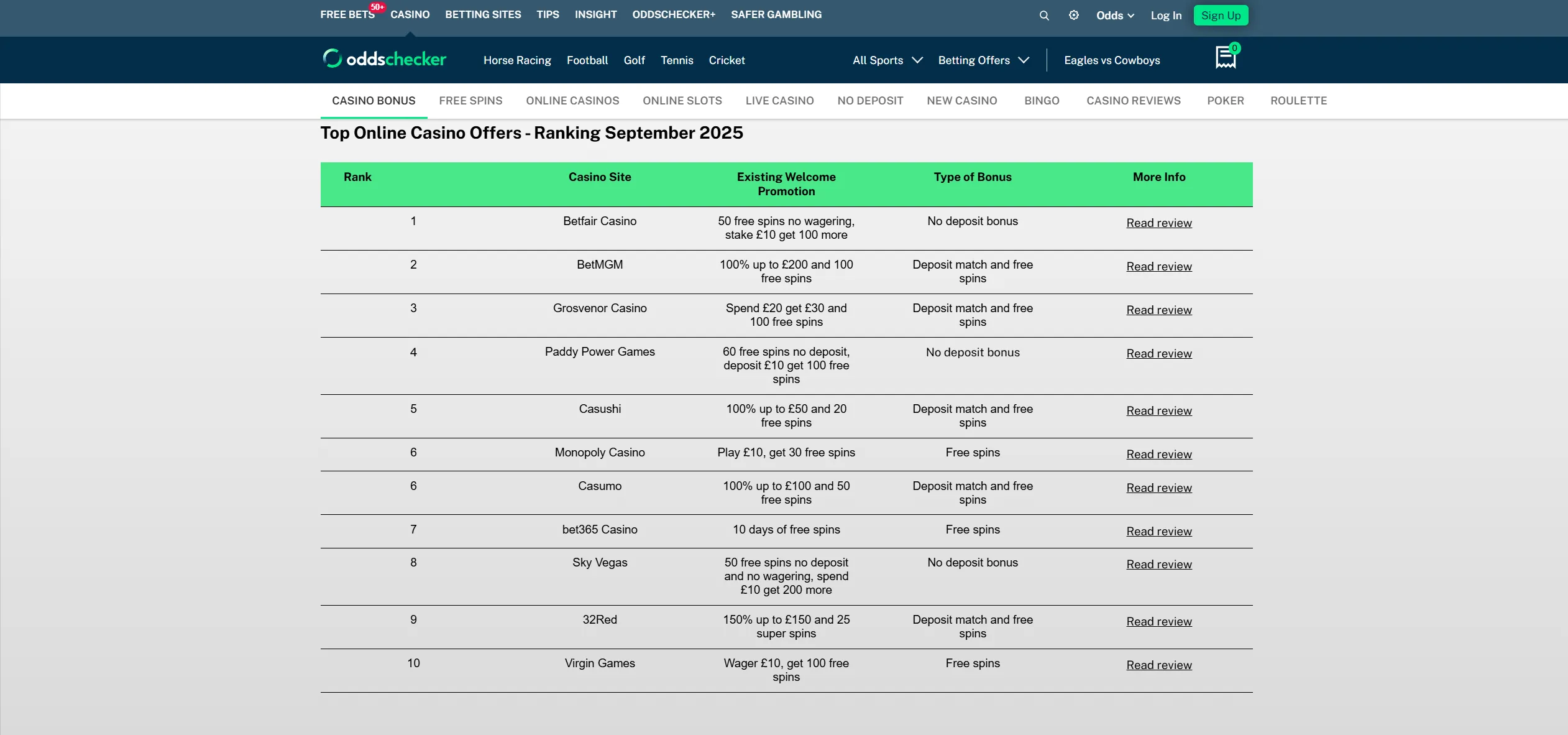Image resolution: width=1568 pixels, height=735 pixels.
Task: Switch to the LIVE CASINO tab
Action: 779,101
